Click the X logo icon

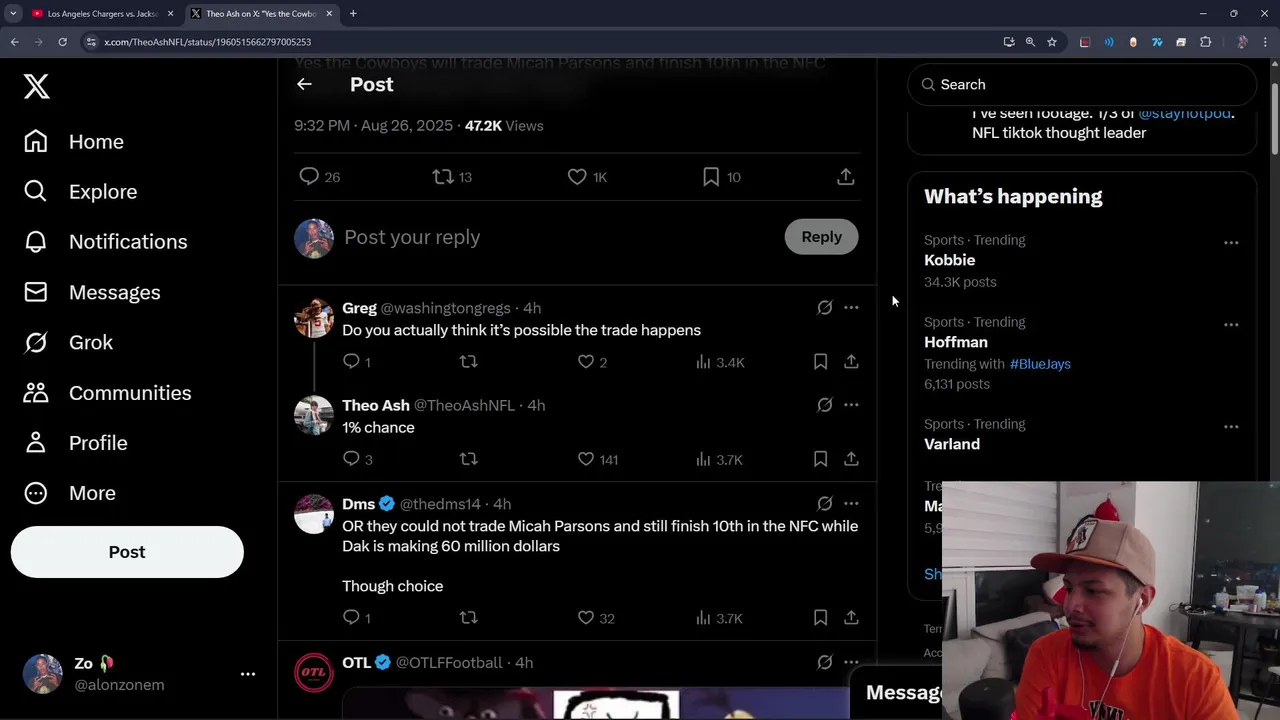click(x=37, y=86)
